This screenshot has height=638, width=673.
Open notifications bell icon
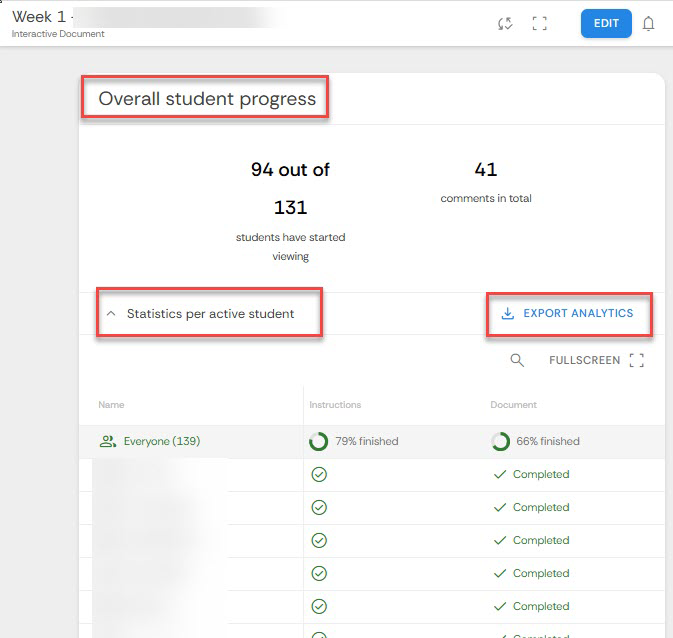pyautogui.click(x=649, y=24)
